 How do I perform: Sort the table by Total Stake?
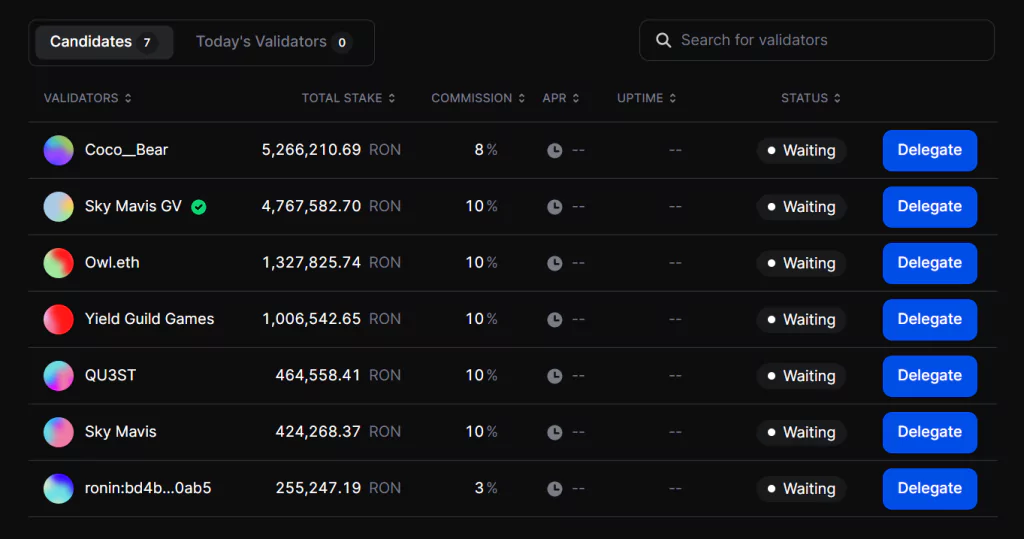pyautogui.click(x=348, y=98)
